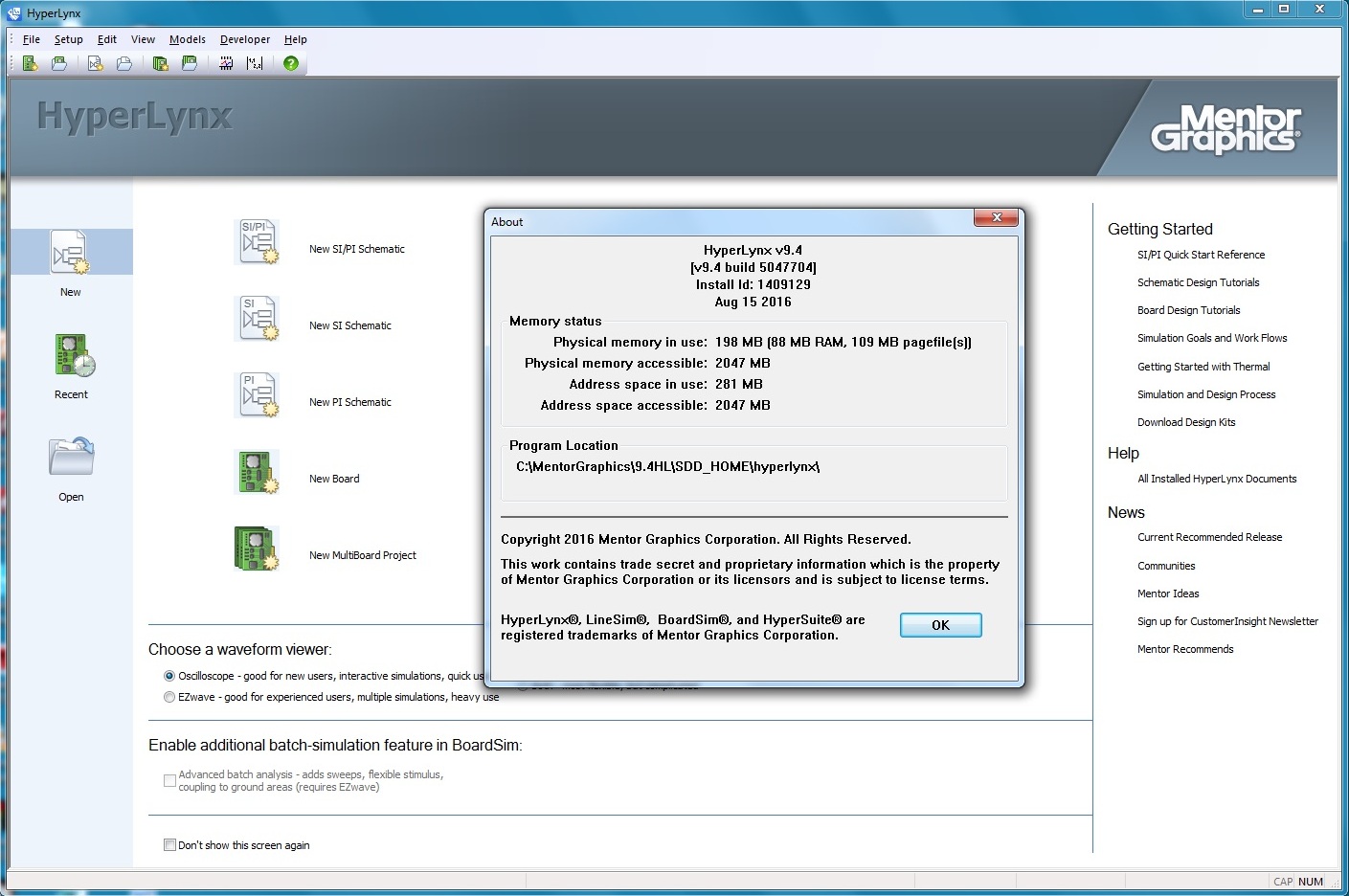The width and height of the screenshot is (1349, 896).
Task: Click the New SI Schematic label
Action: [x=349, y=325]
